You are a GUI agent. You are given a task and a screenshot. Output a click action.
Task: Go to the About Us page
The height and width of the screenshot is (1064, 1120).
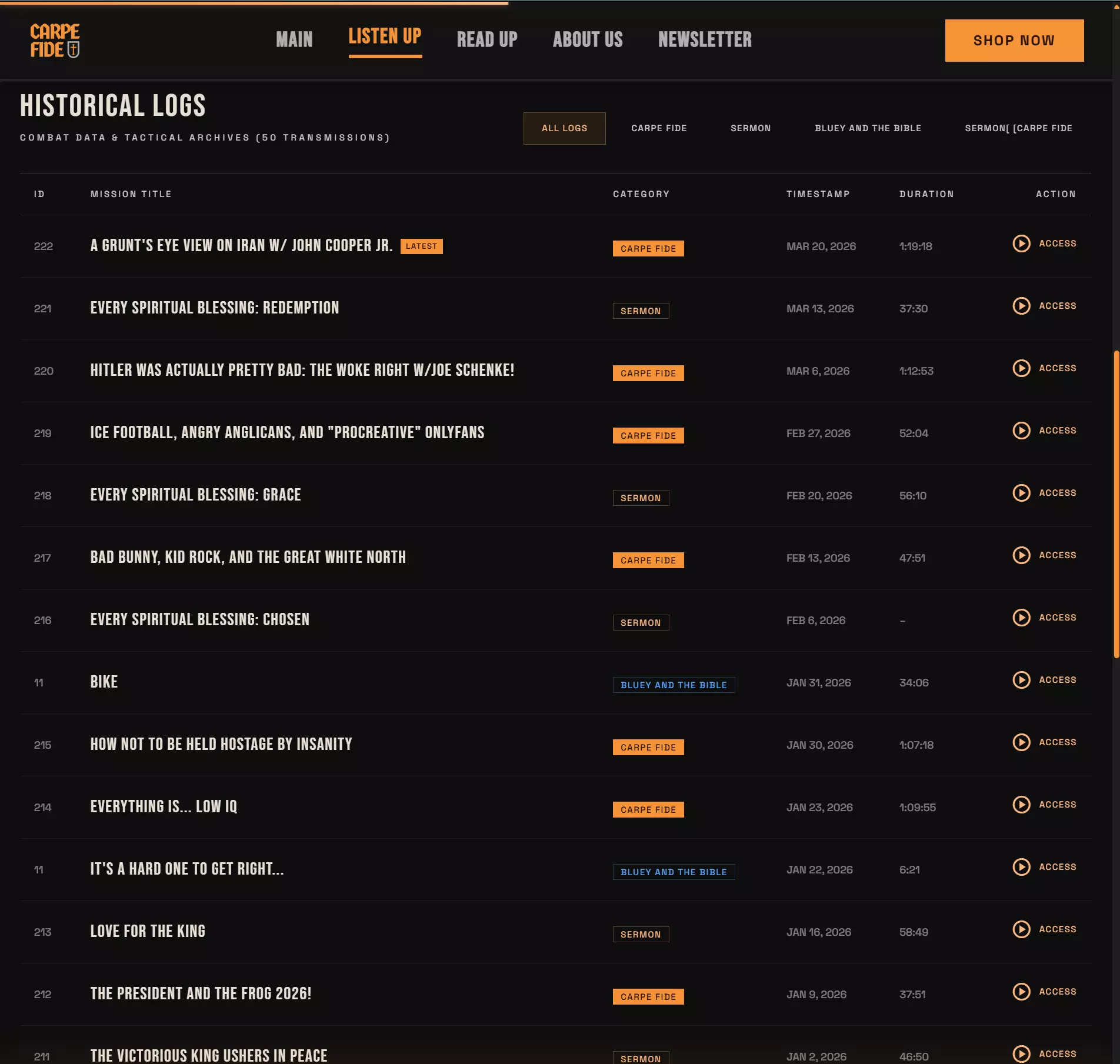click(587, 39)
